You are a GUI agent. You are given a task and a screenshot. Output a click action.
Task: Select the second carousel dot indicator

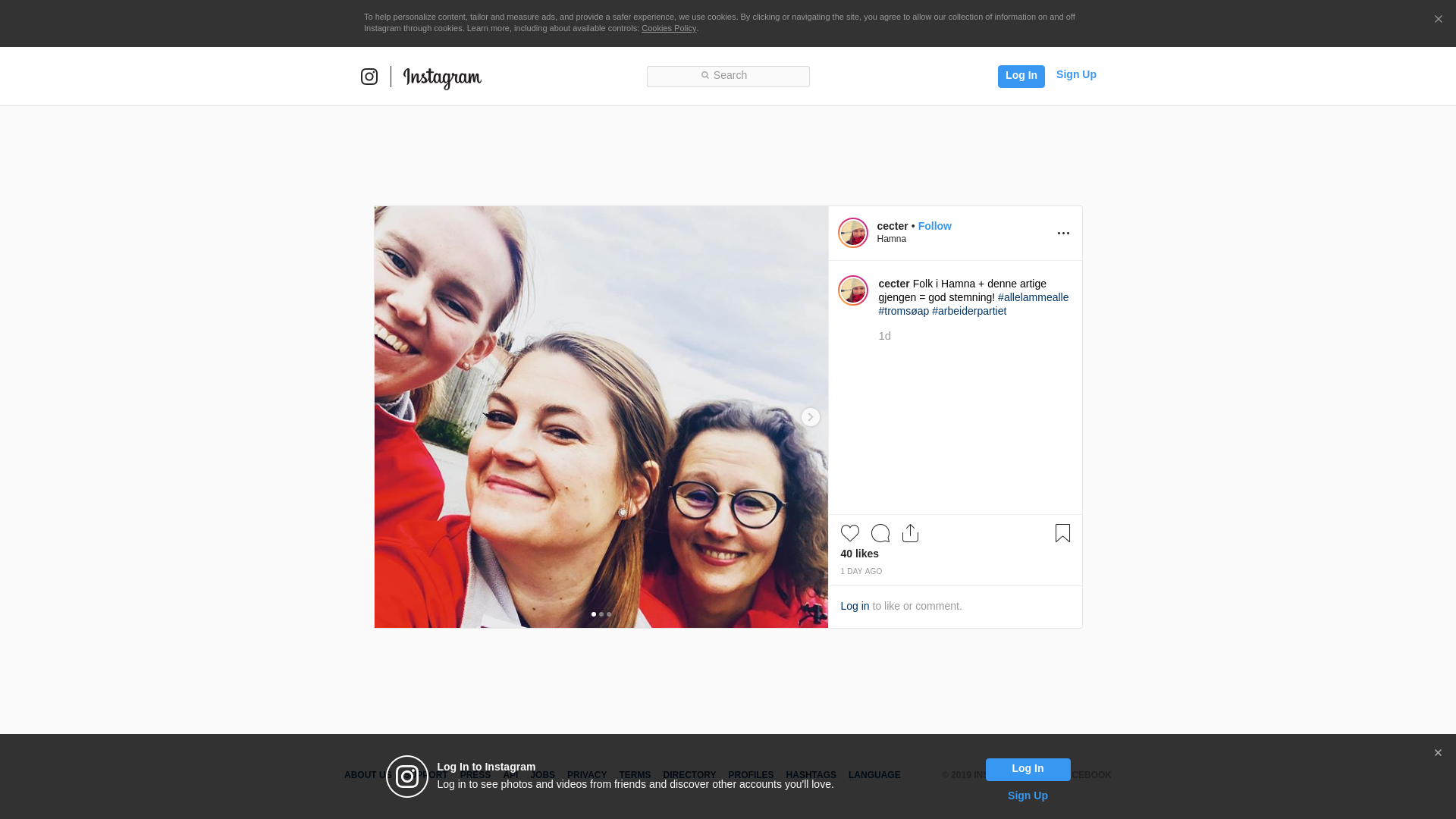click(x=601, y=614)
